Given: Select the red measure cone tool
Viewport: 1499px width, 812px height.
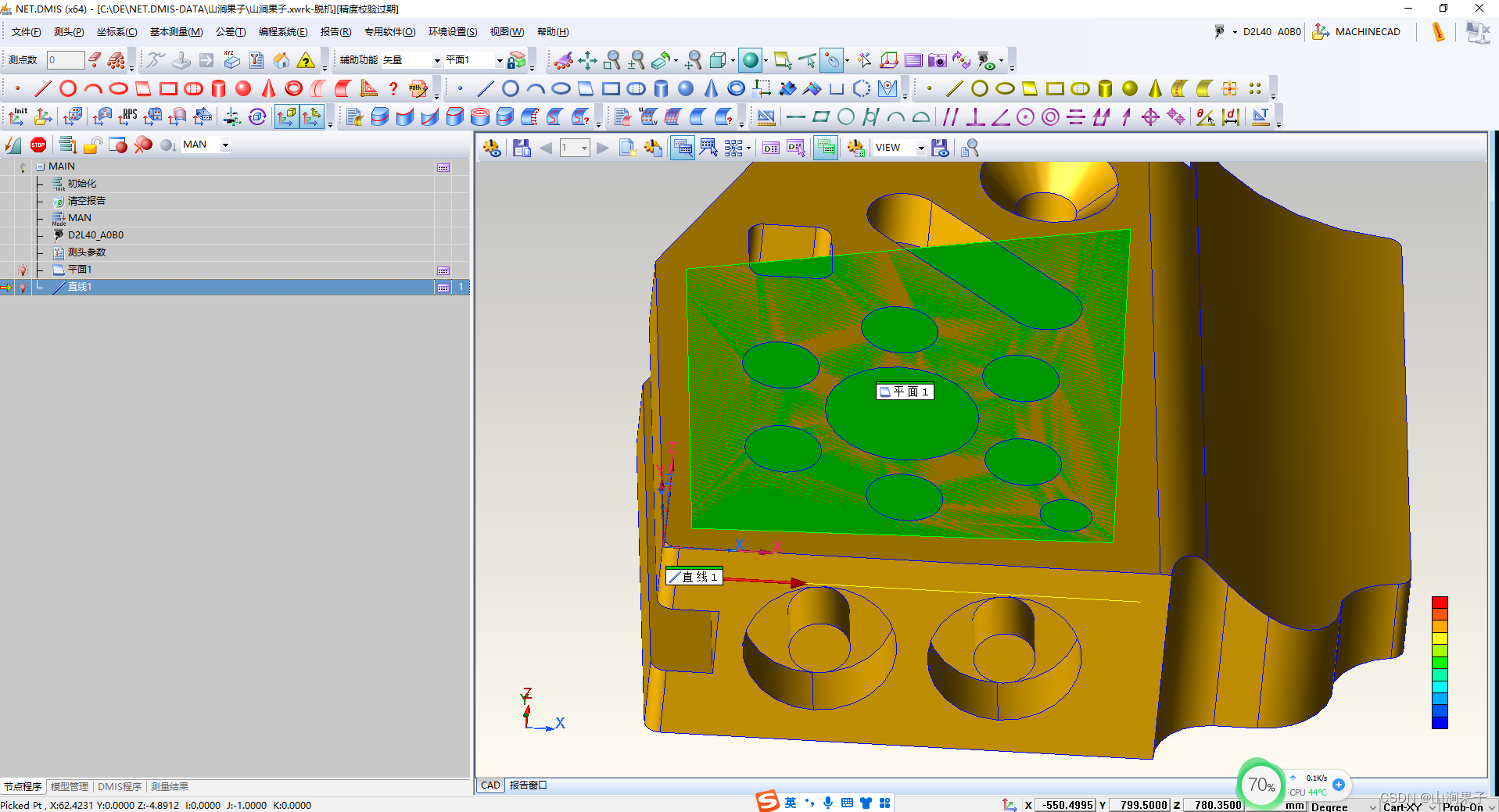Looking at the screenshot, I should 268,88.
